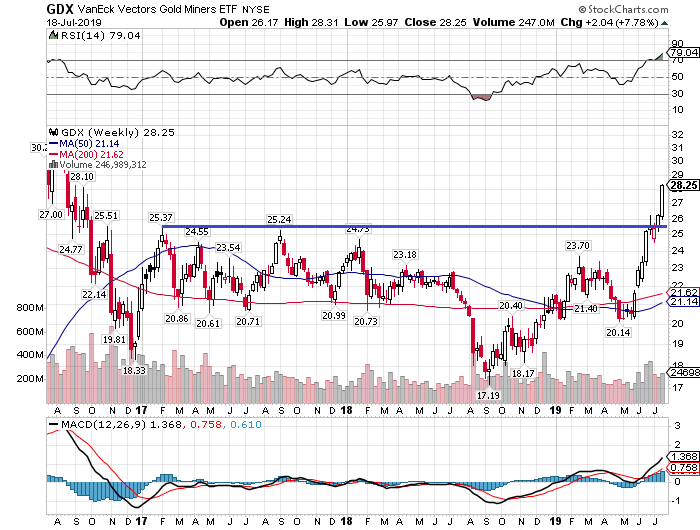
Task: Click the '17' year label on price time axis
Action: pos(141,410)
